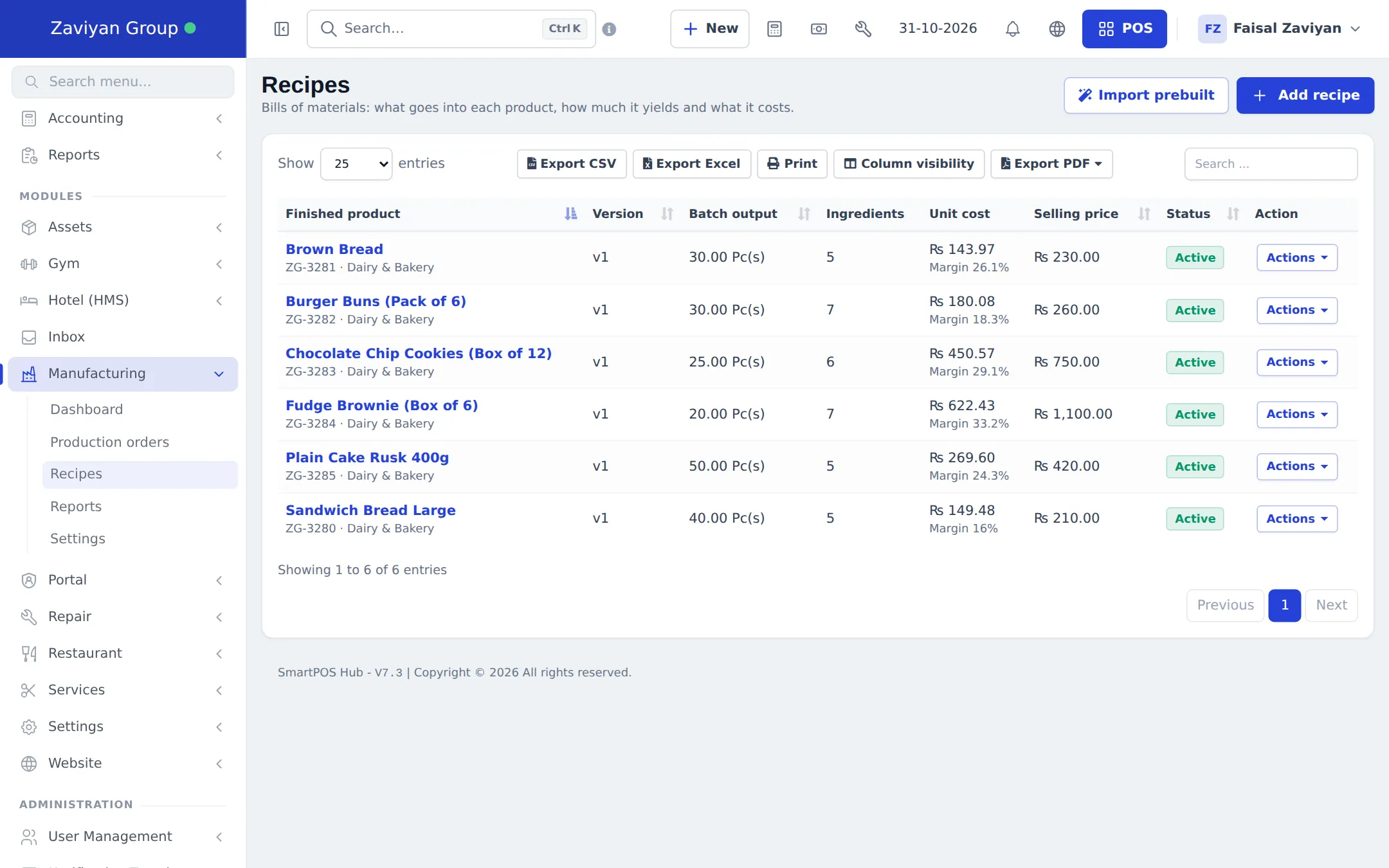Open Actions dropdown for Fudge Brownie
The height and width of the screenshot is (868, 1389).
coord(1297,414)
